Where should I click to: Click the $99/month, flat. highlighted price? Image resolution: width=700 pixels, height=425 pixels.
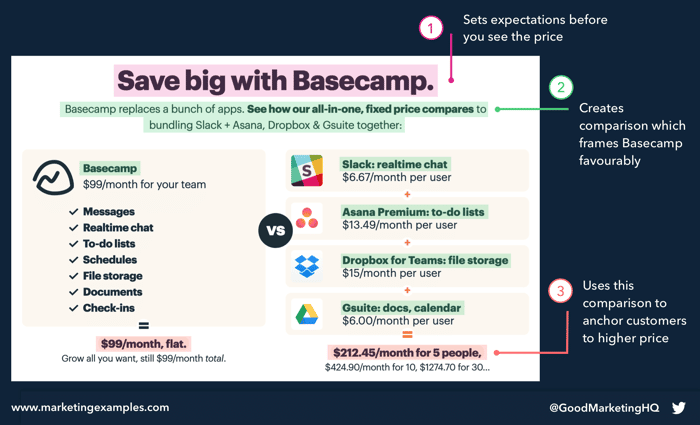click(x=143, y=344)
